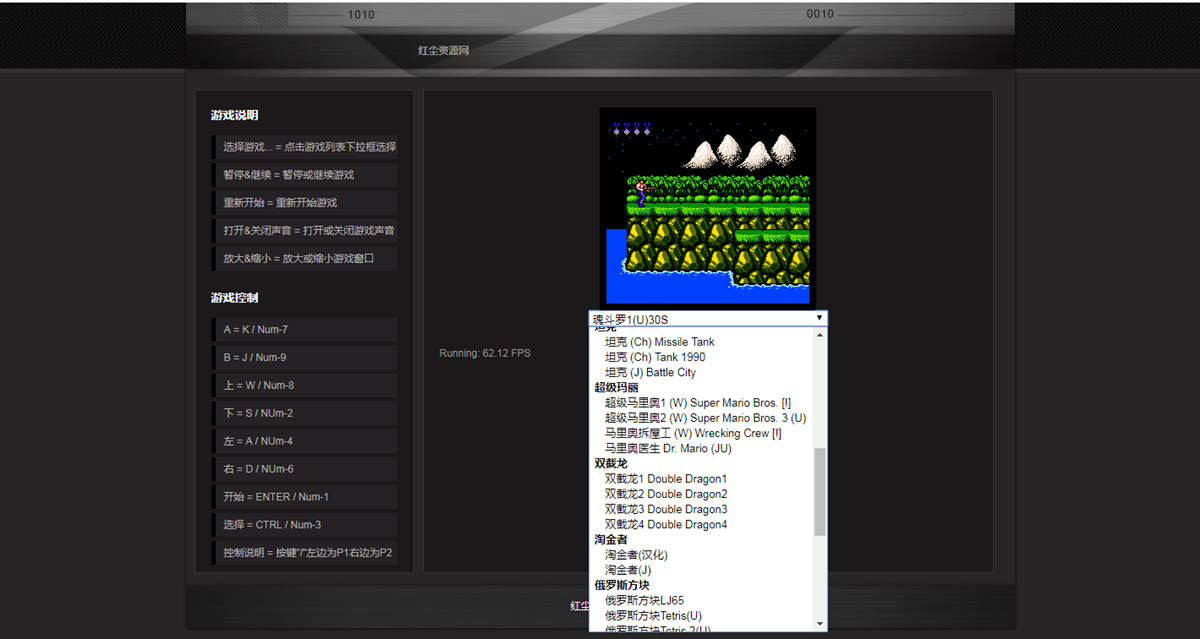This screenshot has height=639, width=1200.
Task: Click the 选择 = CTRL / Num-3 row
Action: 305,526
